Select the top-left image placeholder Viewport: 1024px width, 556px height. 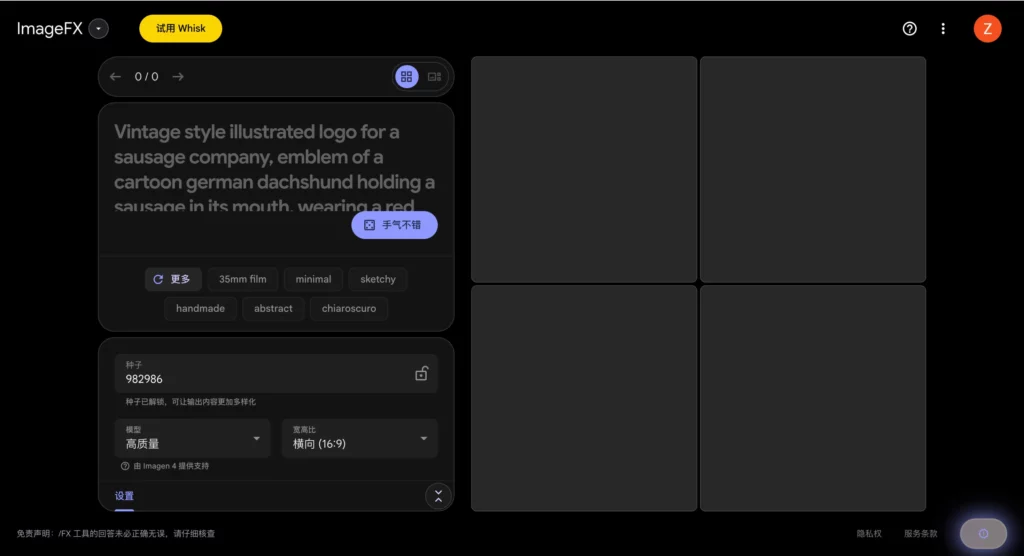(584, 169)
